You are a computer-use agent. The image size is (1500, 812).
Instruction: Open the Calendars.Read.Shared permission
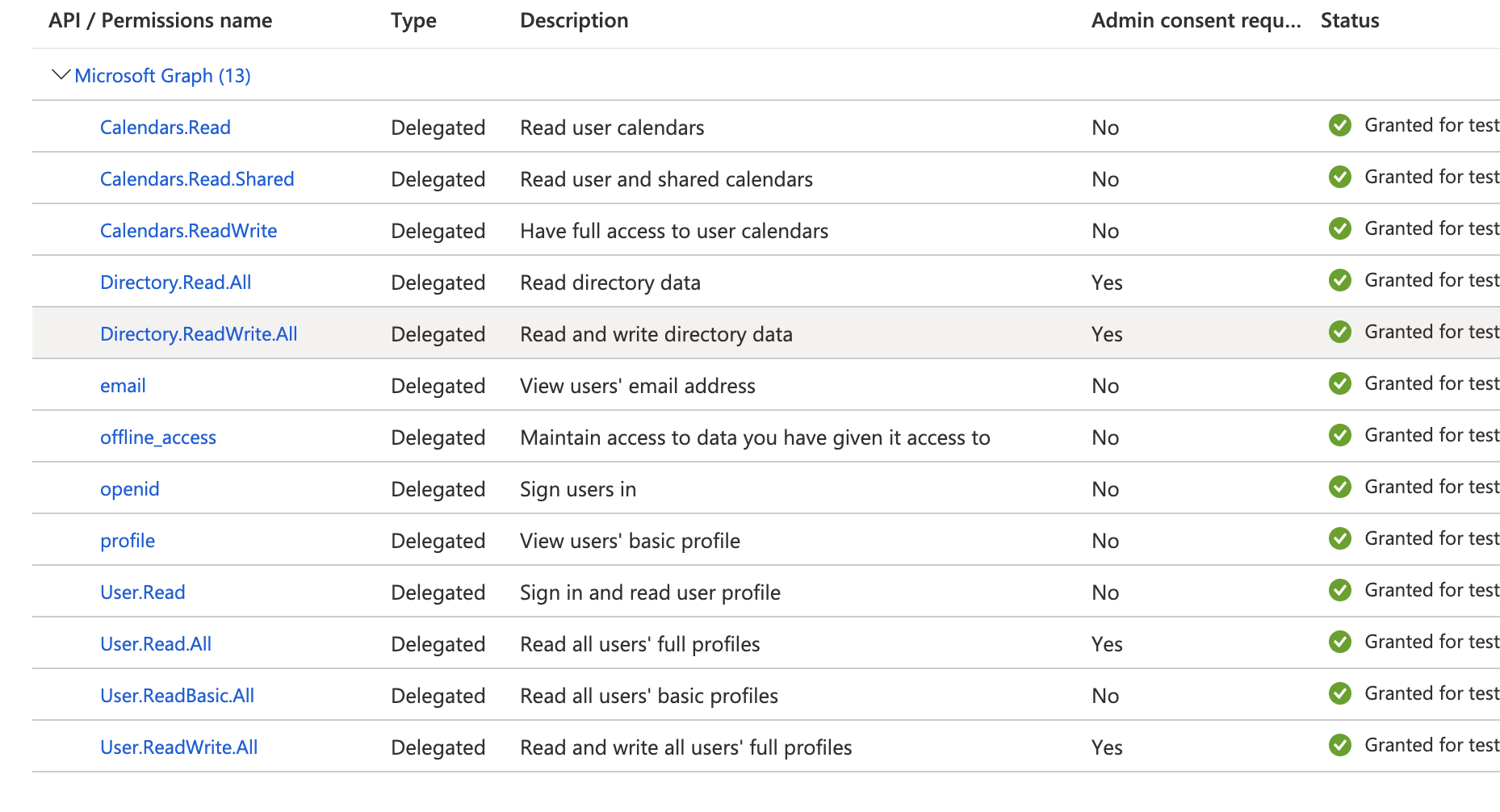point(197,179)
